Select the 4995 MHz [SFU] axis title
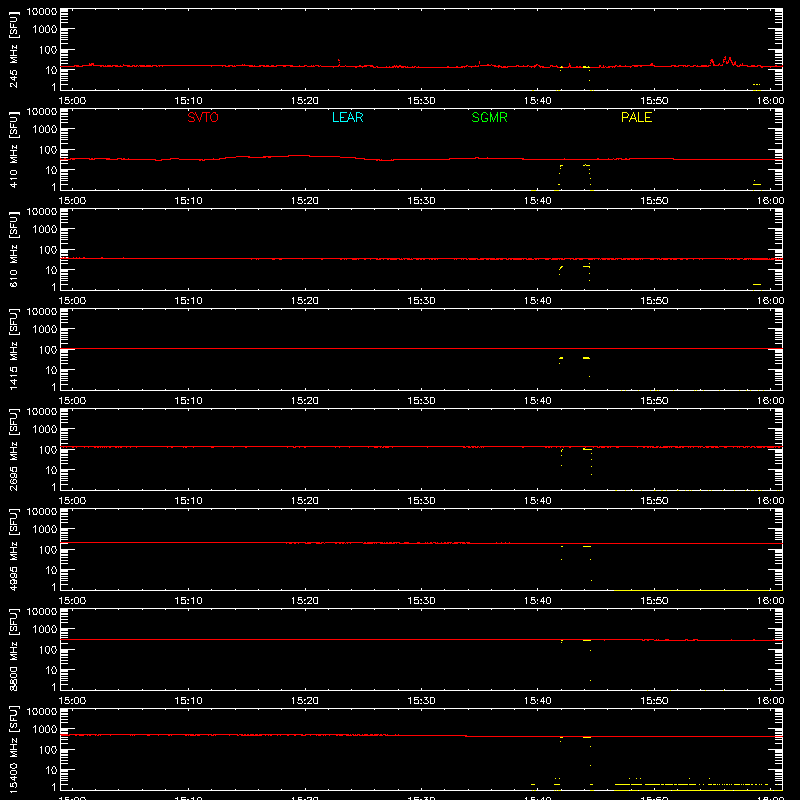 coord(14,550)
